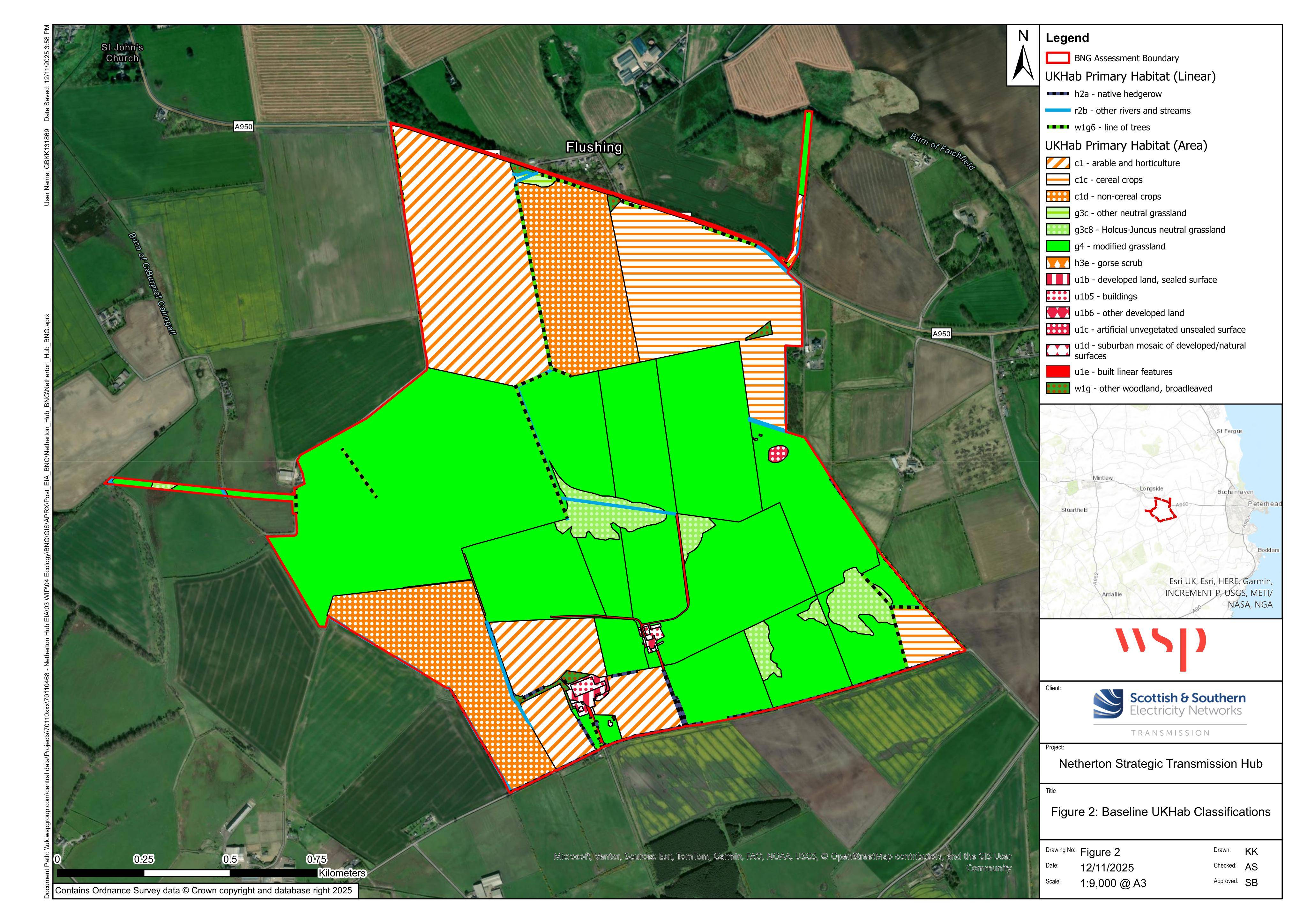Click the 'Figure 2: Baseline UKHab Classifications' title
This screenshot has height=924, width=1307.
[x=1160, y=812]
